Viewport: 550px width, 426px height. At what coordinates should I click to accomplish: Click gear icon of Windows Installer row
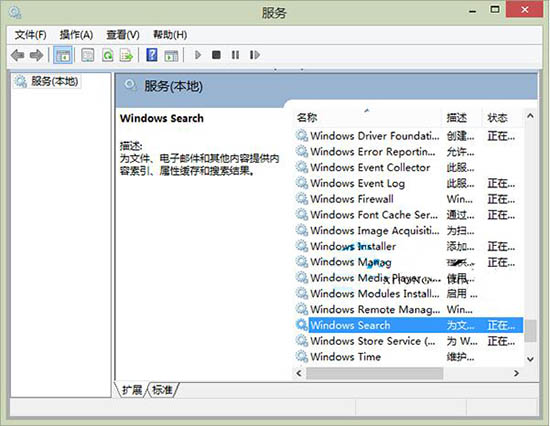pos(302,246)
